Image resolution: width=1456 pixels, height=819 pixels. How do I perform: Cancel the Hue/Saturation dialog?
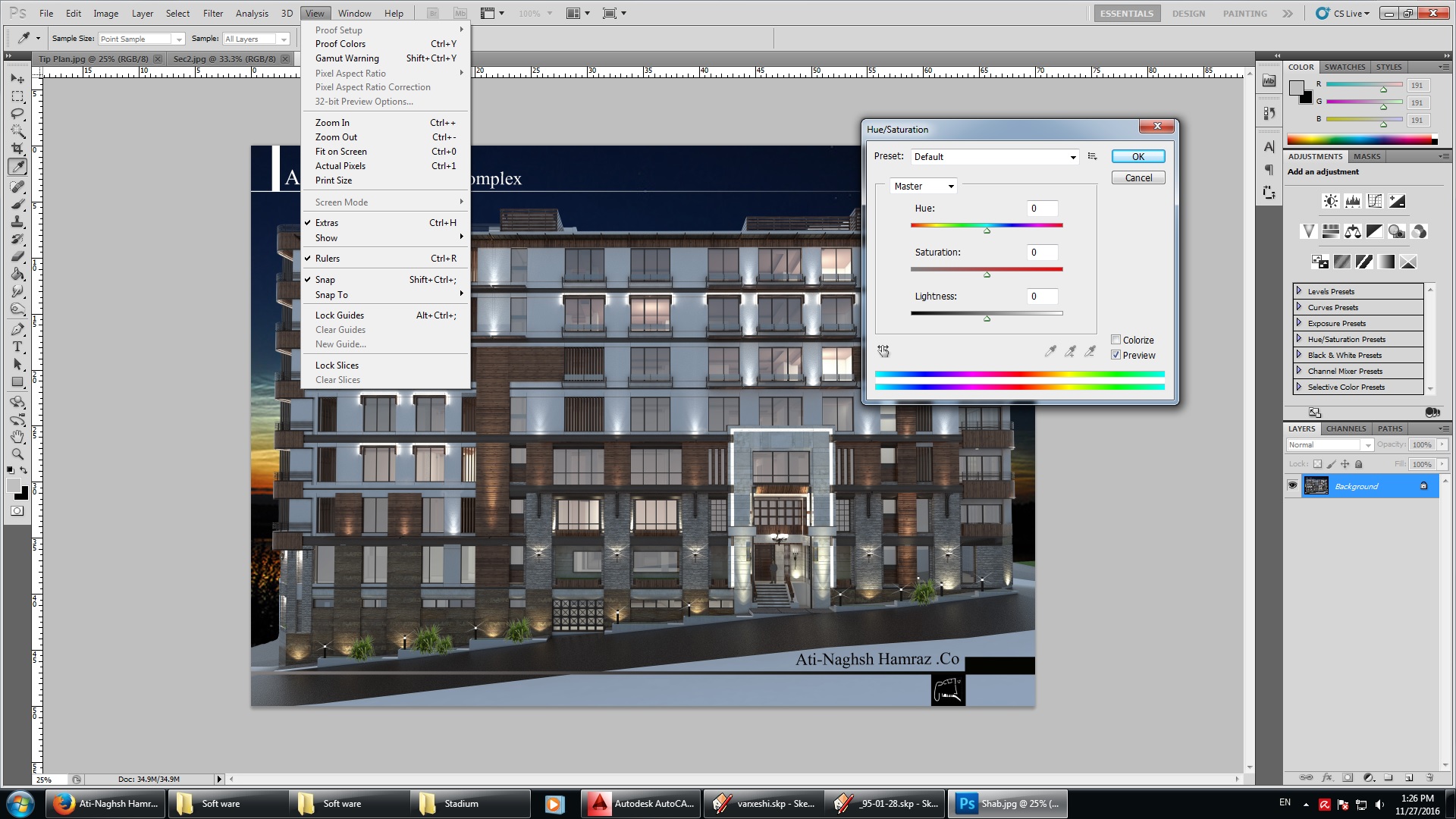tap(1138, 177)
